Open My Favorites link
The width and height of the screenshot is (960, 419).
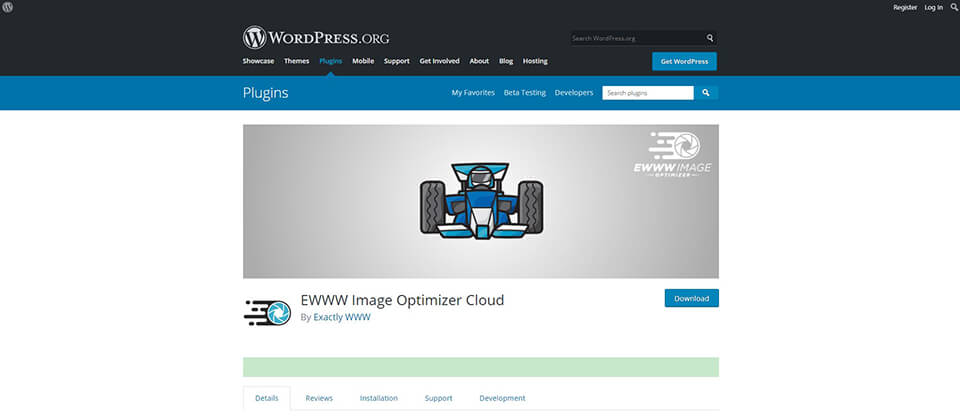coord(473,92)
